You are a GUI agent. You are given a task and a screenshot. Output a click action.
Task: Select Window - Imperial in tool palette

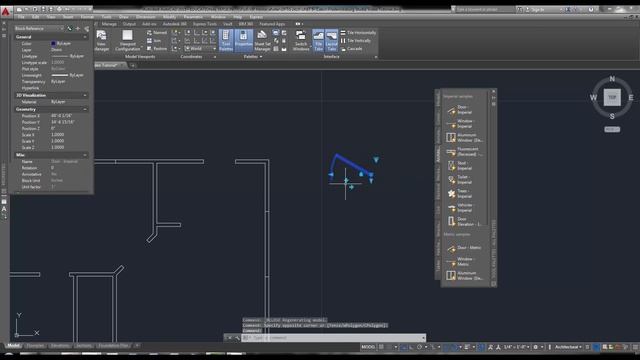[x=460, y=124]
